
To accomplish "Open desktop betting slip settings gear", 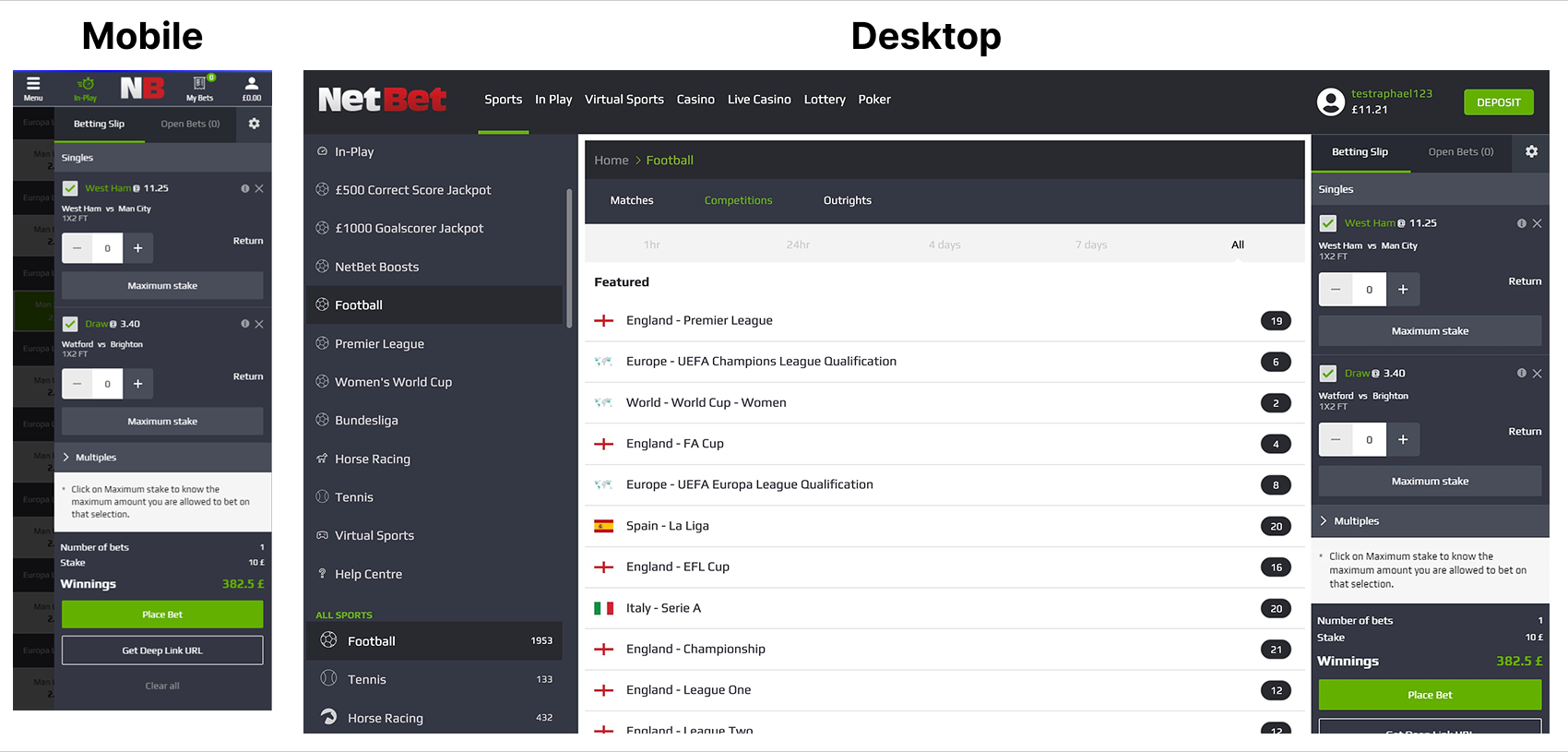I will coord(1531,151).
